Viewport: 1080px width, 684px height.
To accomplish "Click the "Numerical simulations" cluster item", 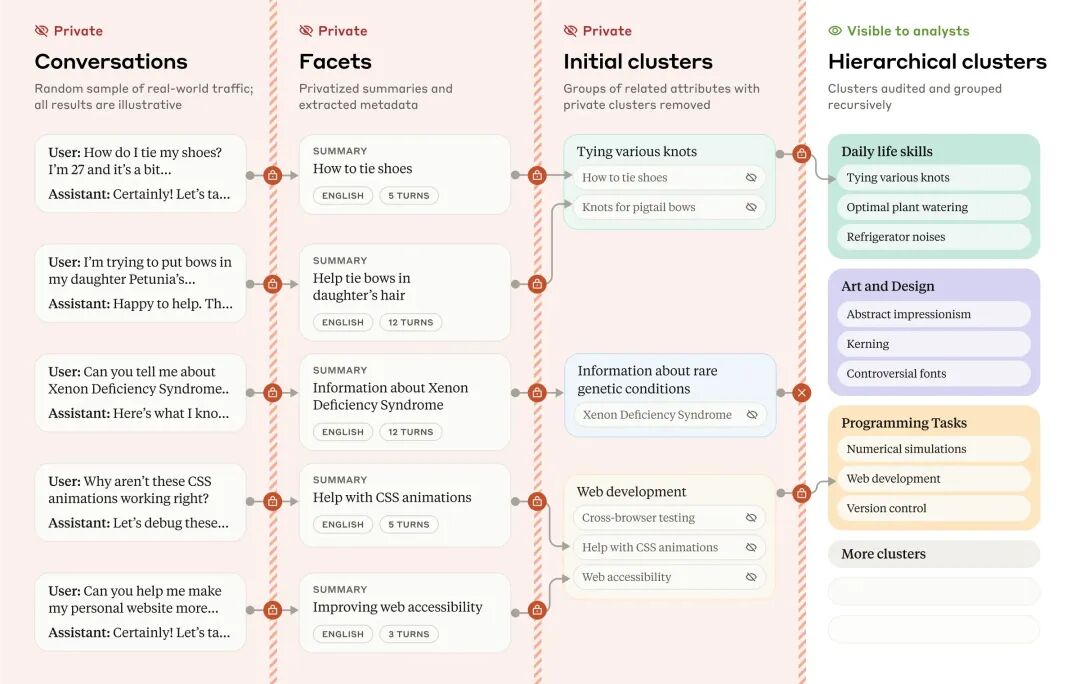I will (x=906, y=449).
